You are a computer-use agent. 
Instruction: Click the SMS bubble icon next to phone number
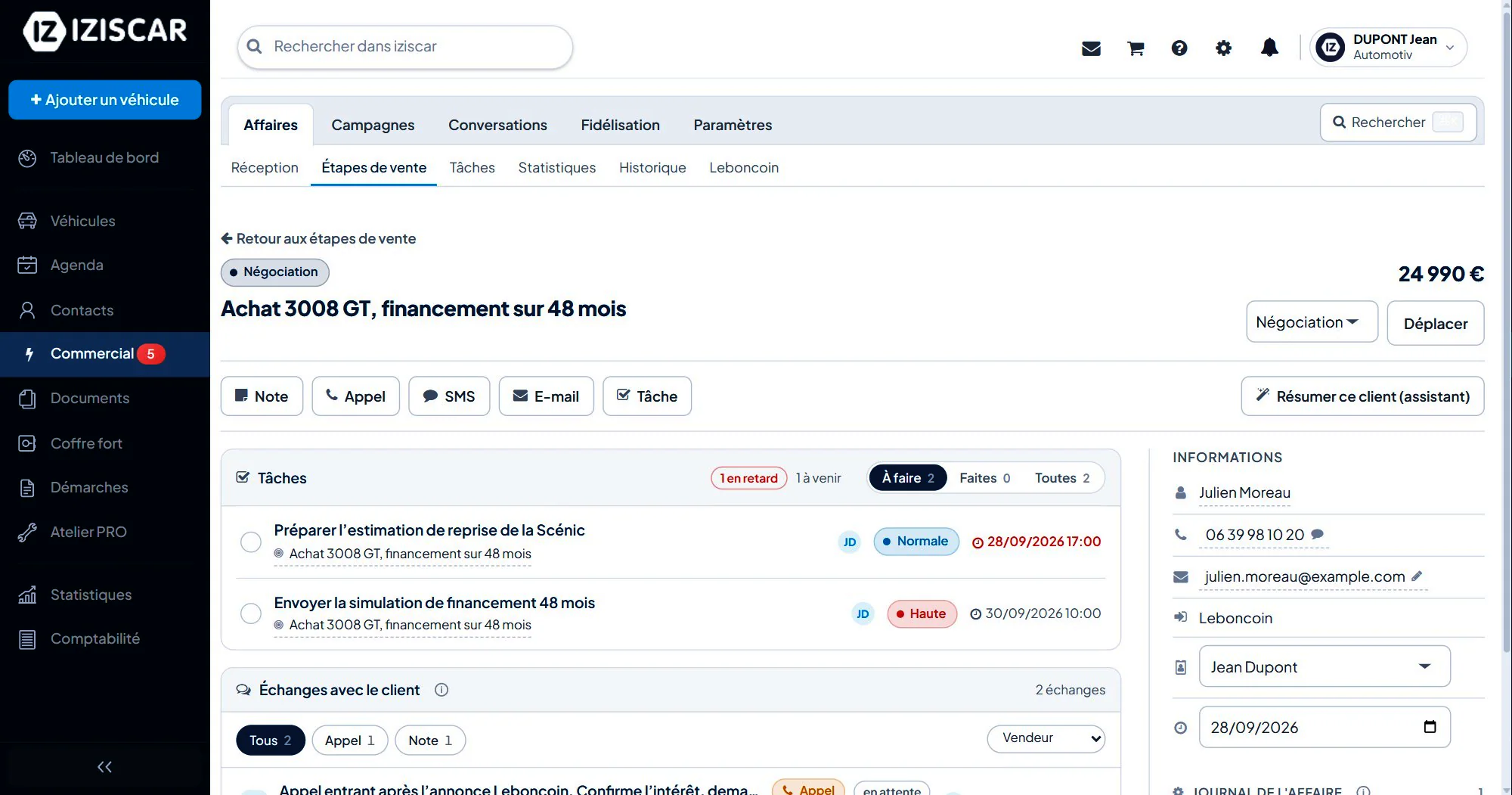pos(1318,534)
